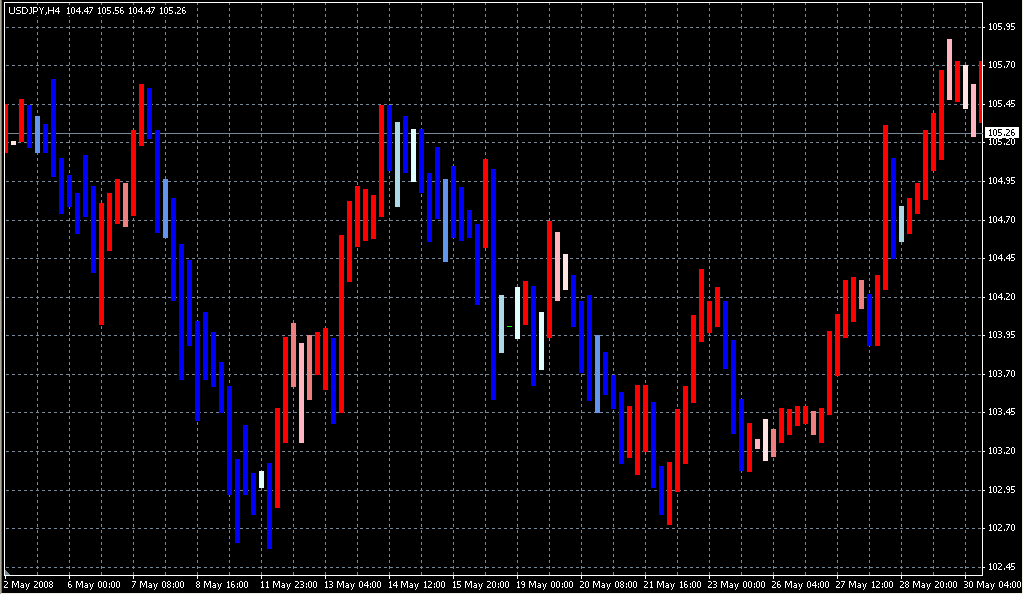1024x594 pixels.
Task: Click the 26 May 04:00 time label
Action: pos(801,585)
